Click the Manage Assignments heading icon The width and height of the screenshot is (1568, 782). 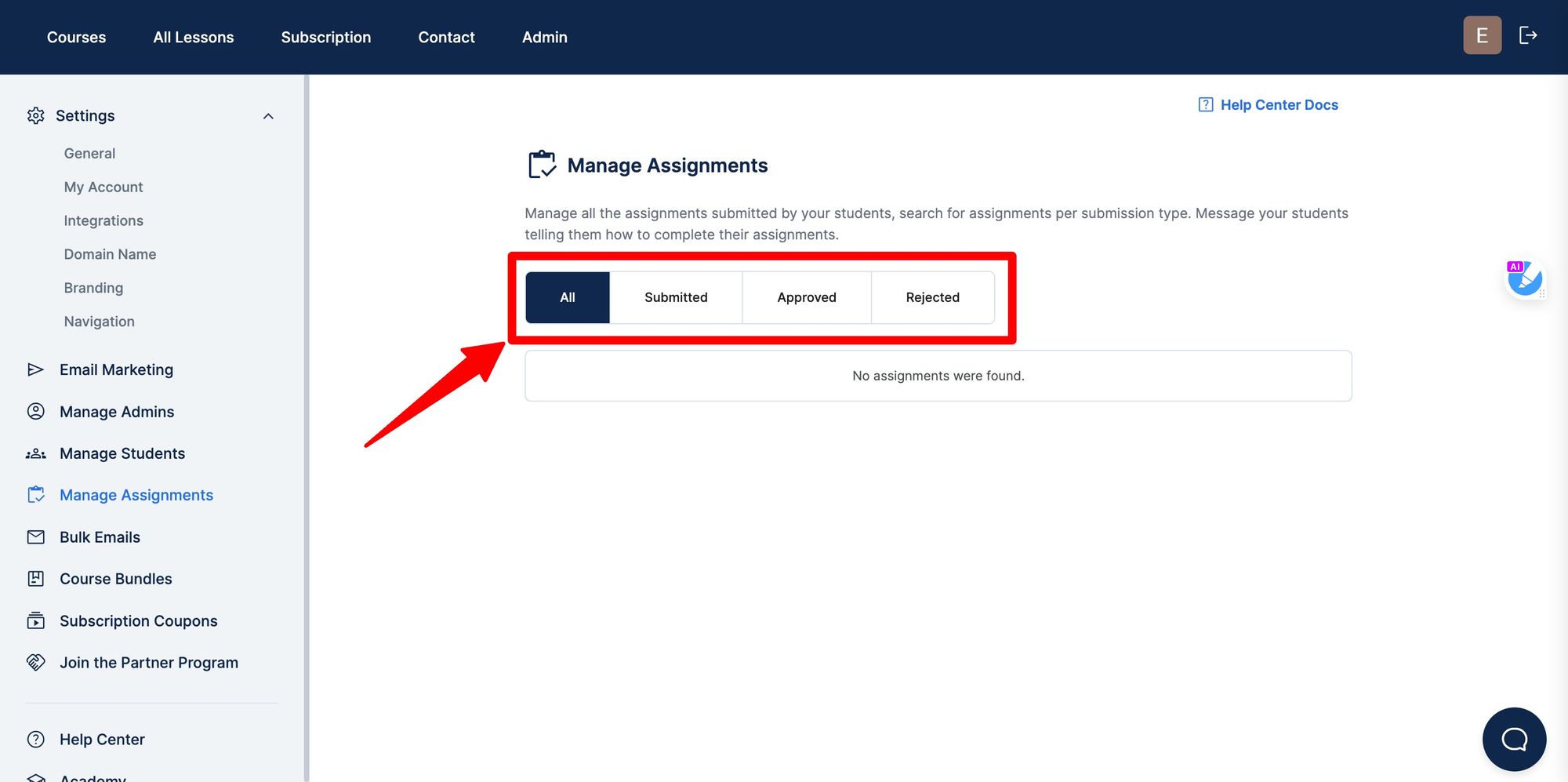[x=542, y=165]
